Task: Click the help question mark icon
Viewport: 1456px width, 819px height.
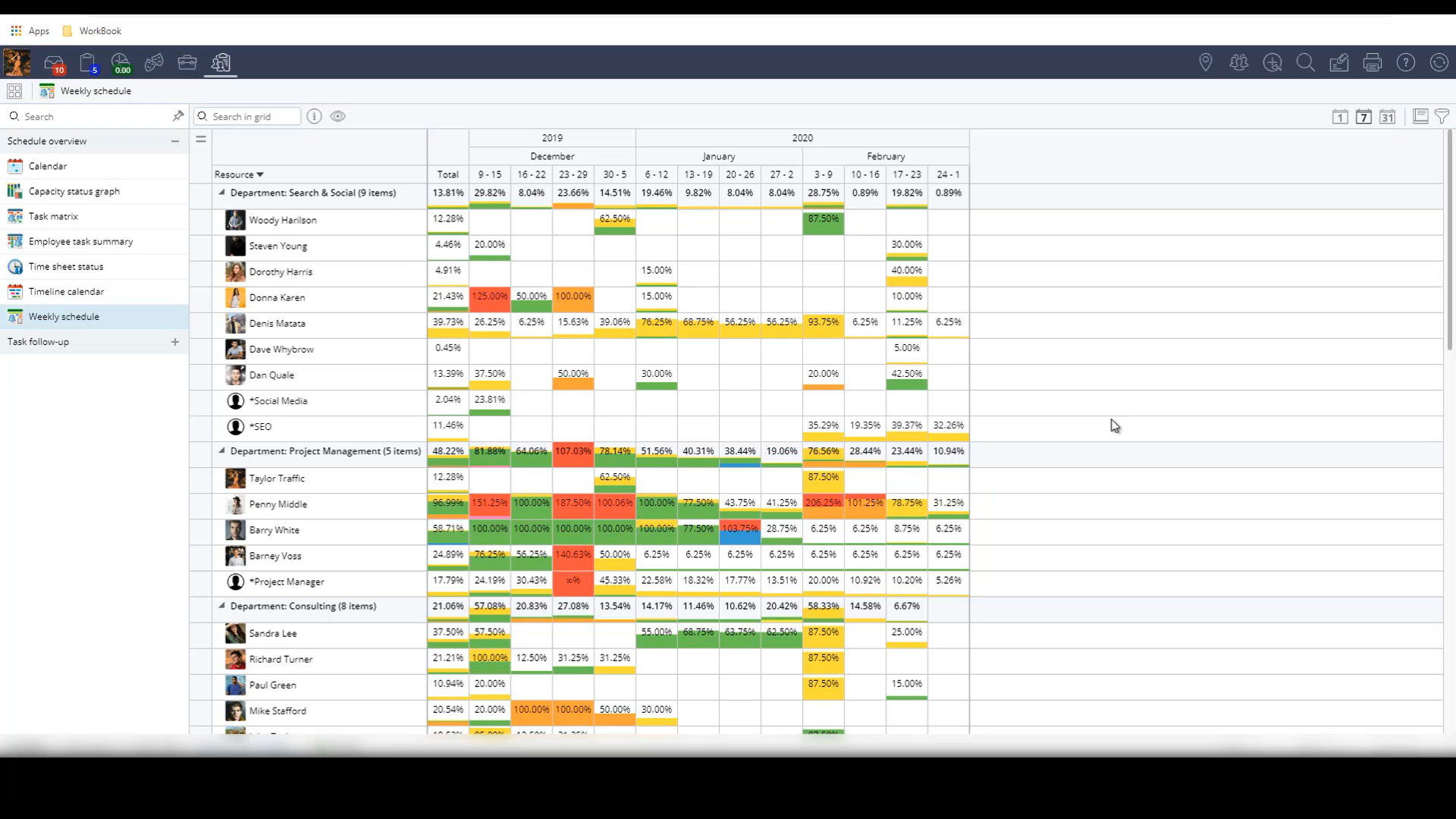Action: 1405,63
